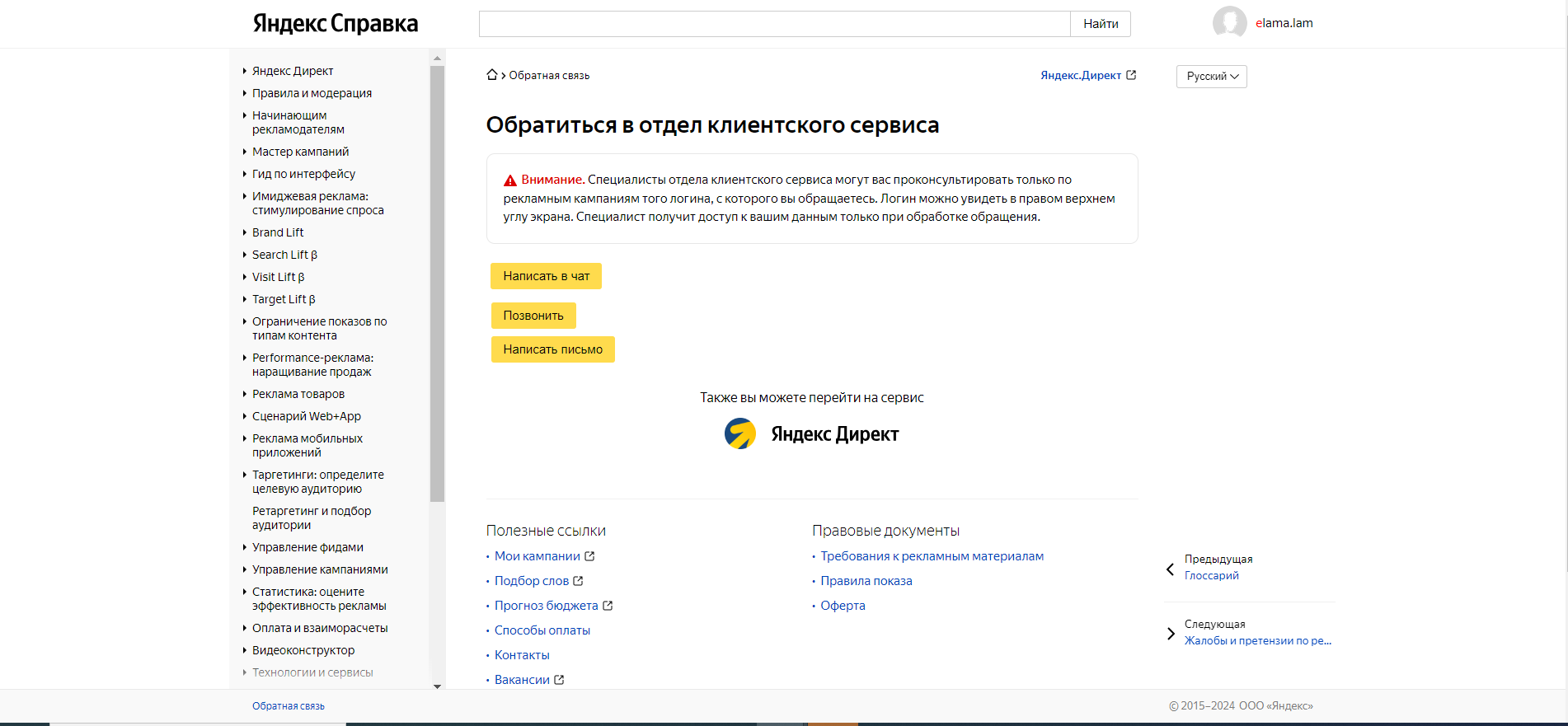1568x726 pixels.
Task: Open Таргетинги: определите целевую аудиторию item
Action: [x=318, y=482]
